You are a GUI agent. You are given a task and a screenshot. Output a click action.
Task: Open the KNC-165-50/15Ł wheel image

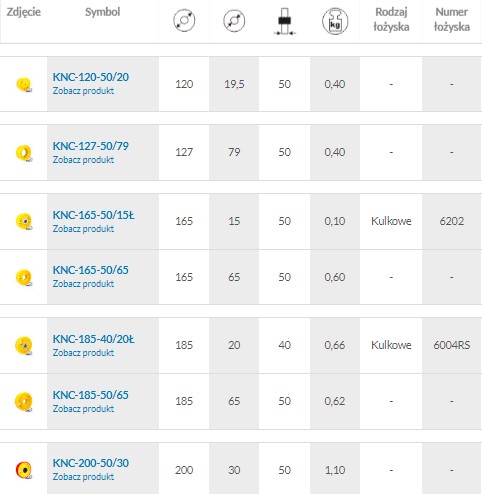24,221
